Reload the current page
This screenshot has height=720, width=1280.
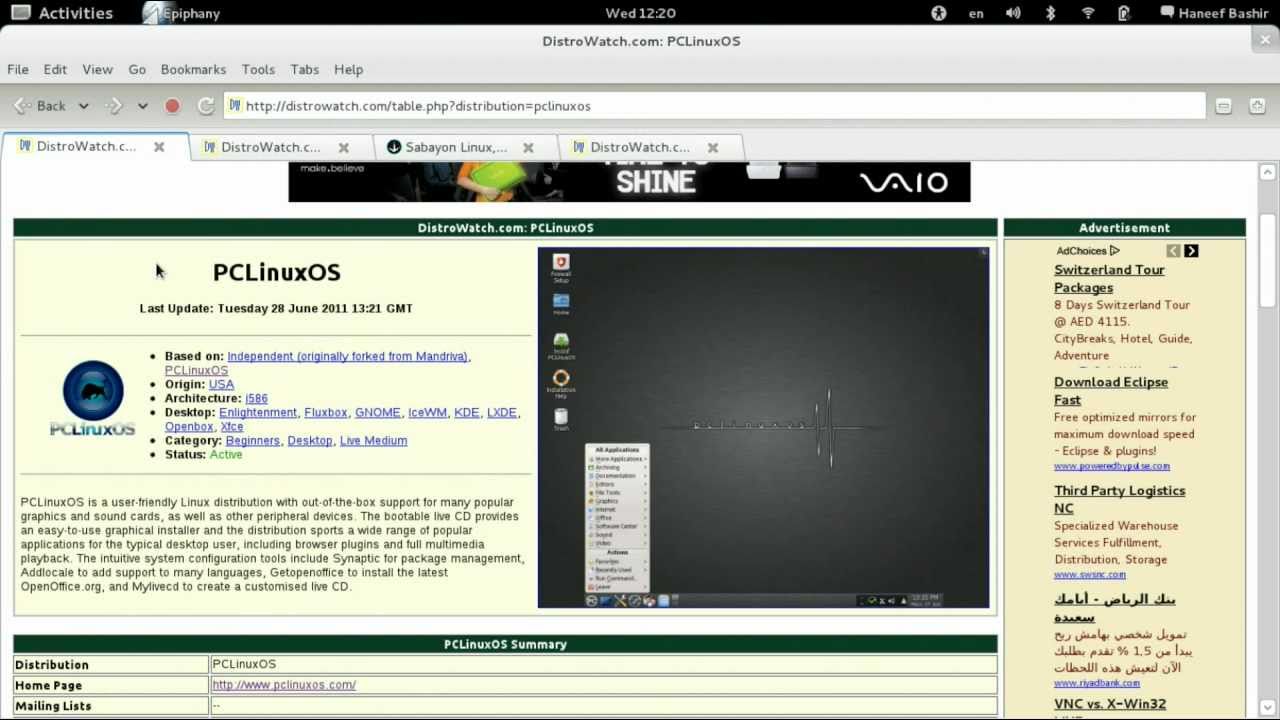[x=206, y=106]
